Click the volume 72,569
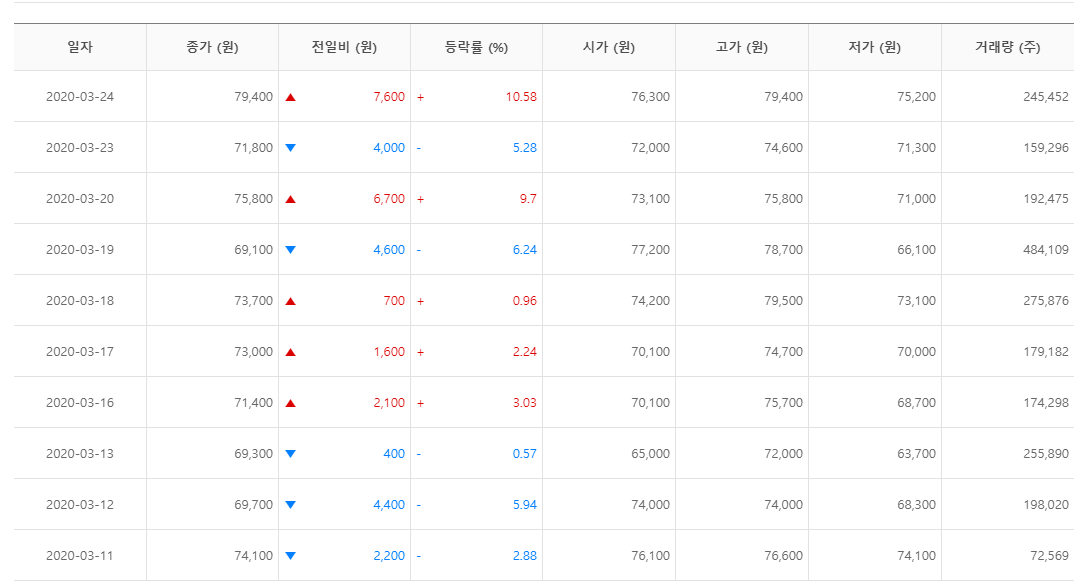The width and height of the screenshot is (1083, 583). tap(1049, 556)
